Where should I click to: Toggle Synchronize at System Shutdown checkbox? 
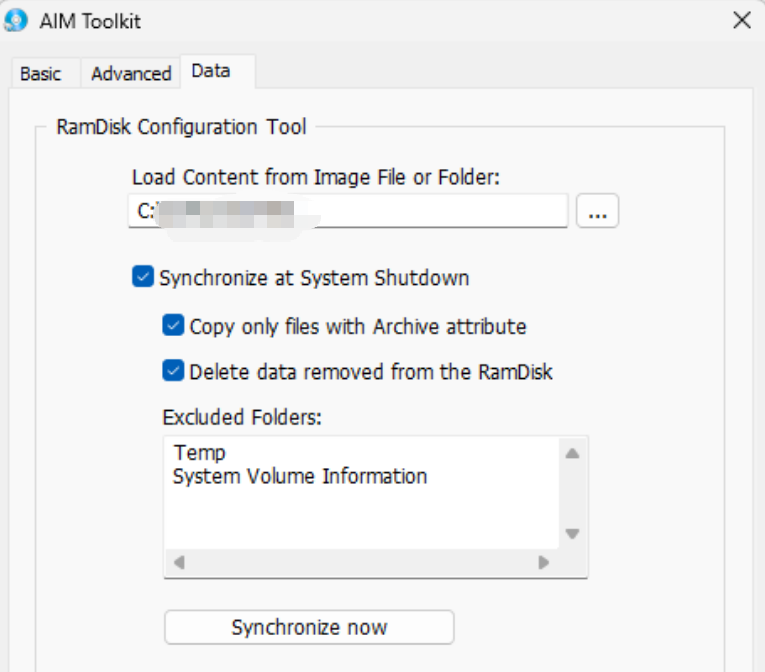(x=143, y=277)
